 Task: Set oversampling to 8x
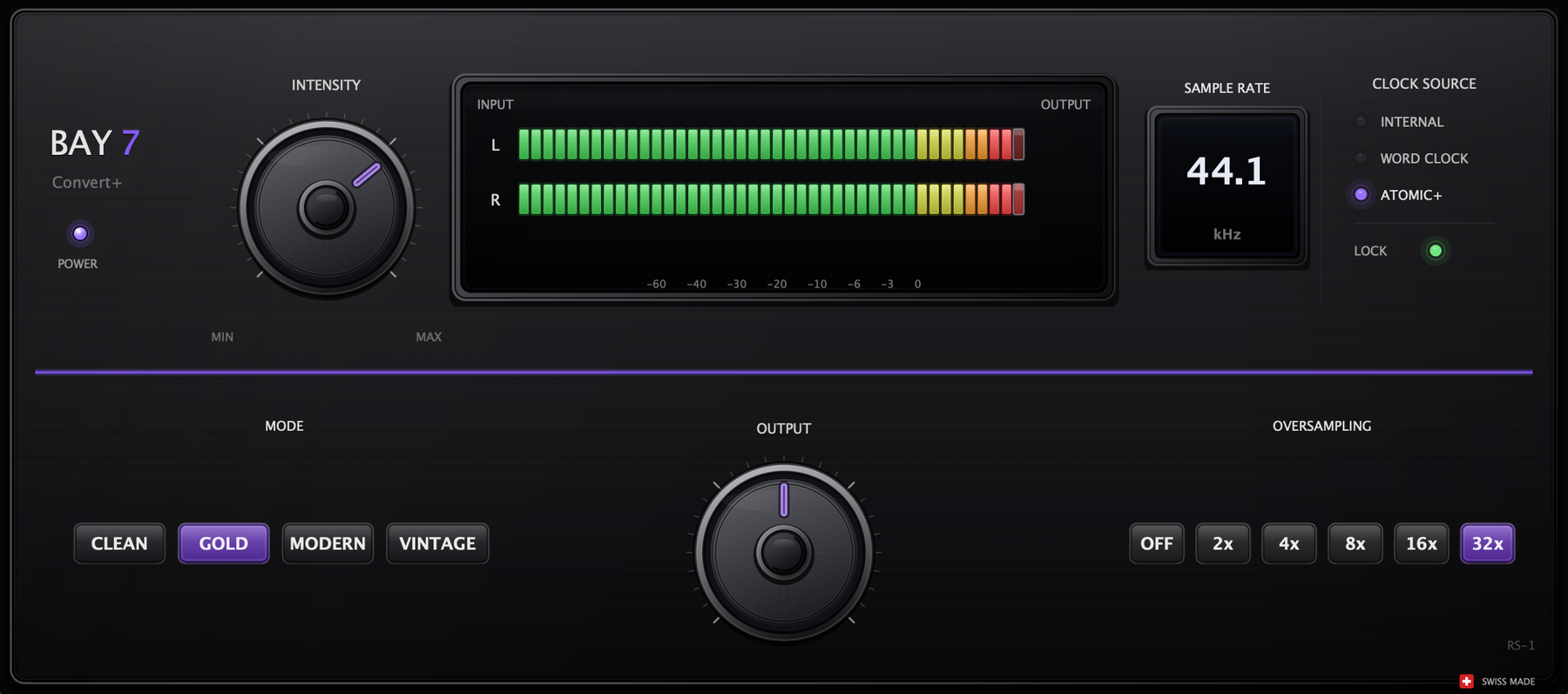1355,543
